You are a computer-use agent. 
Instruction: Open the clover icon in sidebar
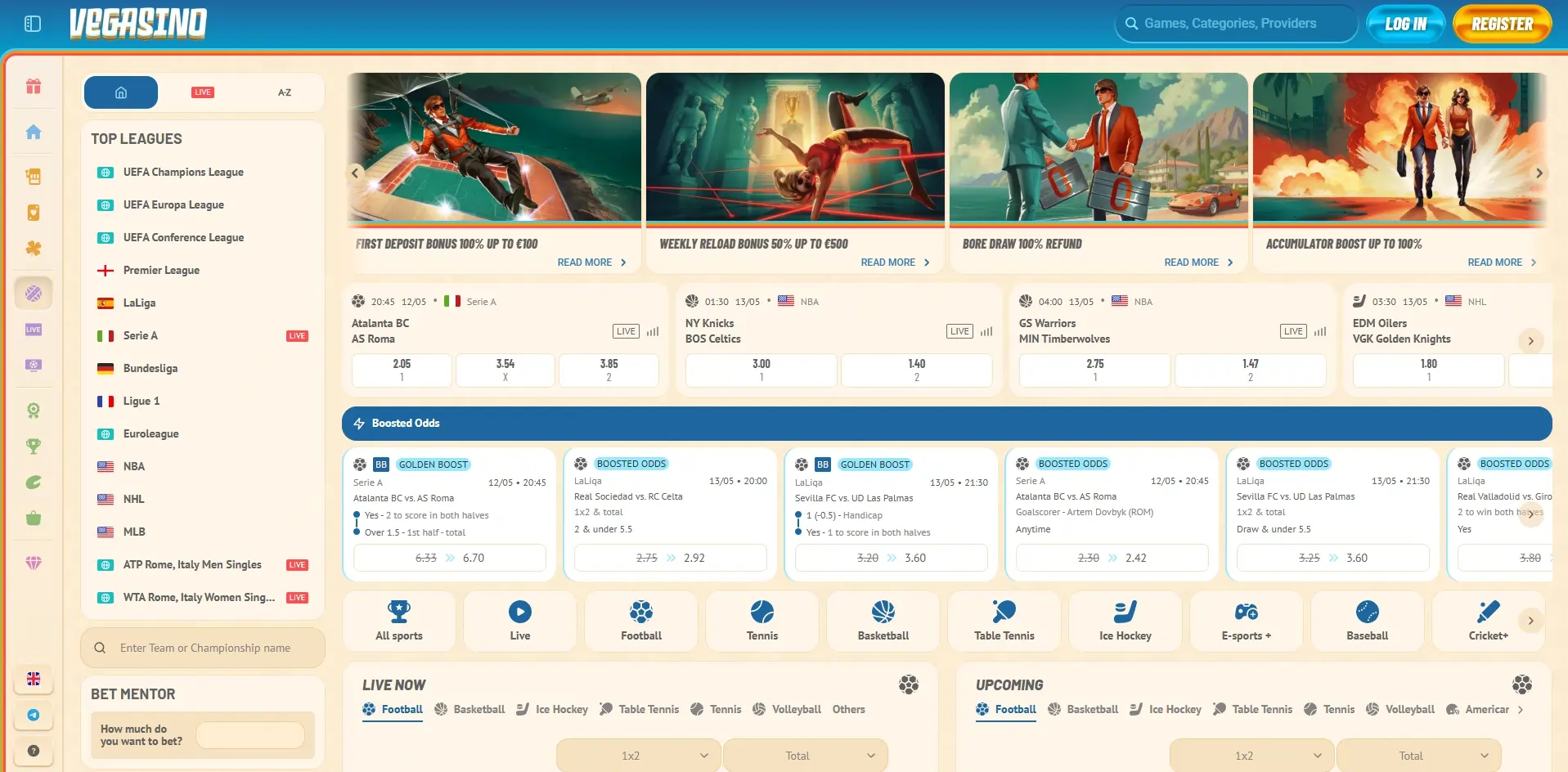[34, 249]
